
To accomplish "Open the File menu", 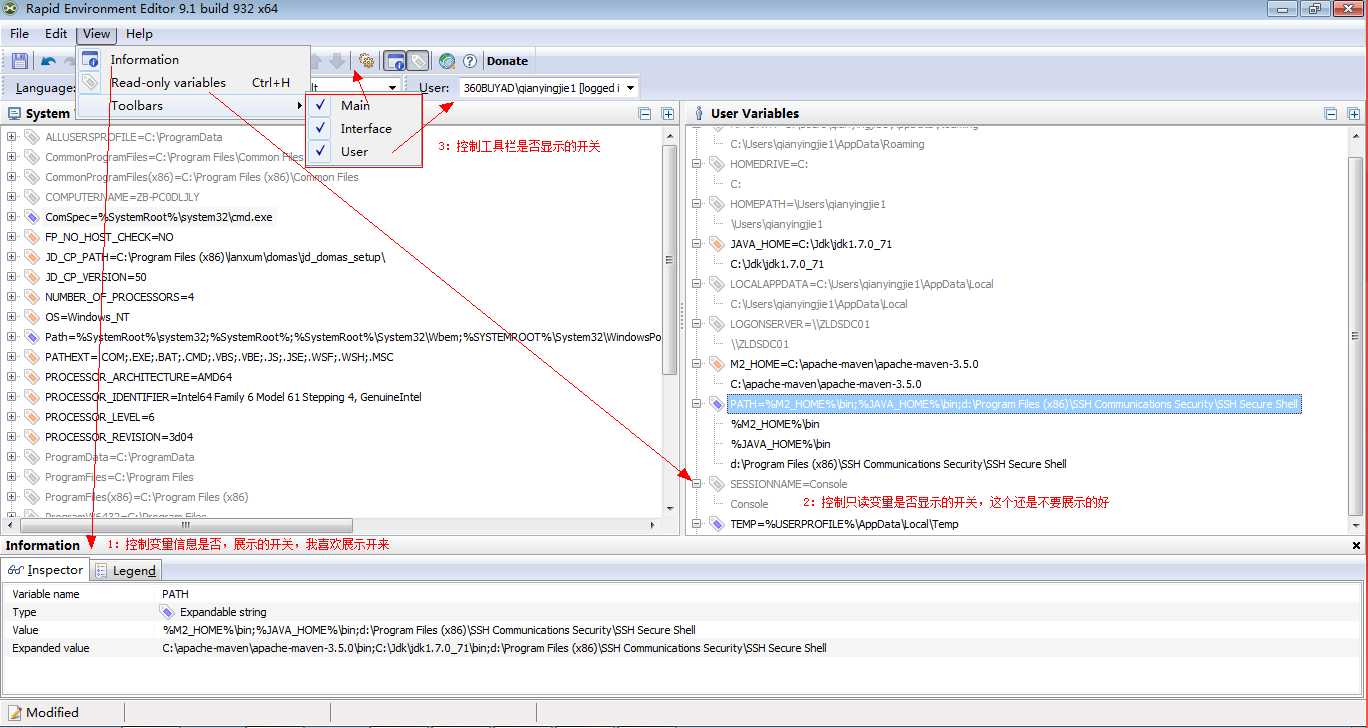I will pyautogui.click(x=20, y=34).
